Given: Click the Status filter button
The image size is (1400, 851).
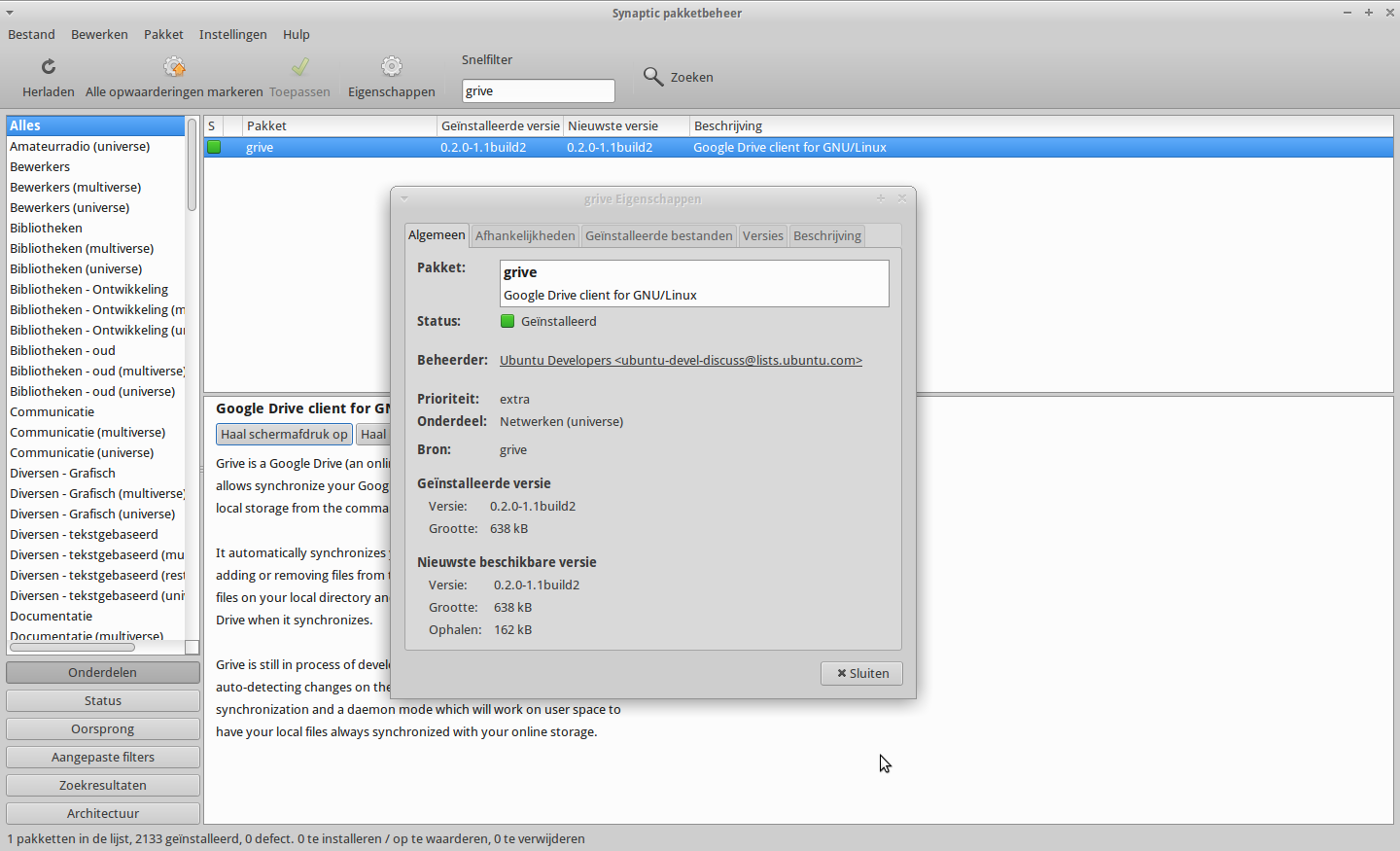Looking at the screenshot, I should [103, 700].
